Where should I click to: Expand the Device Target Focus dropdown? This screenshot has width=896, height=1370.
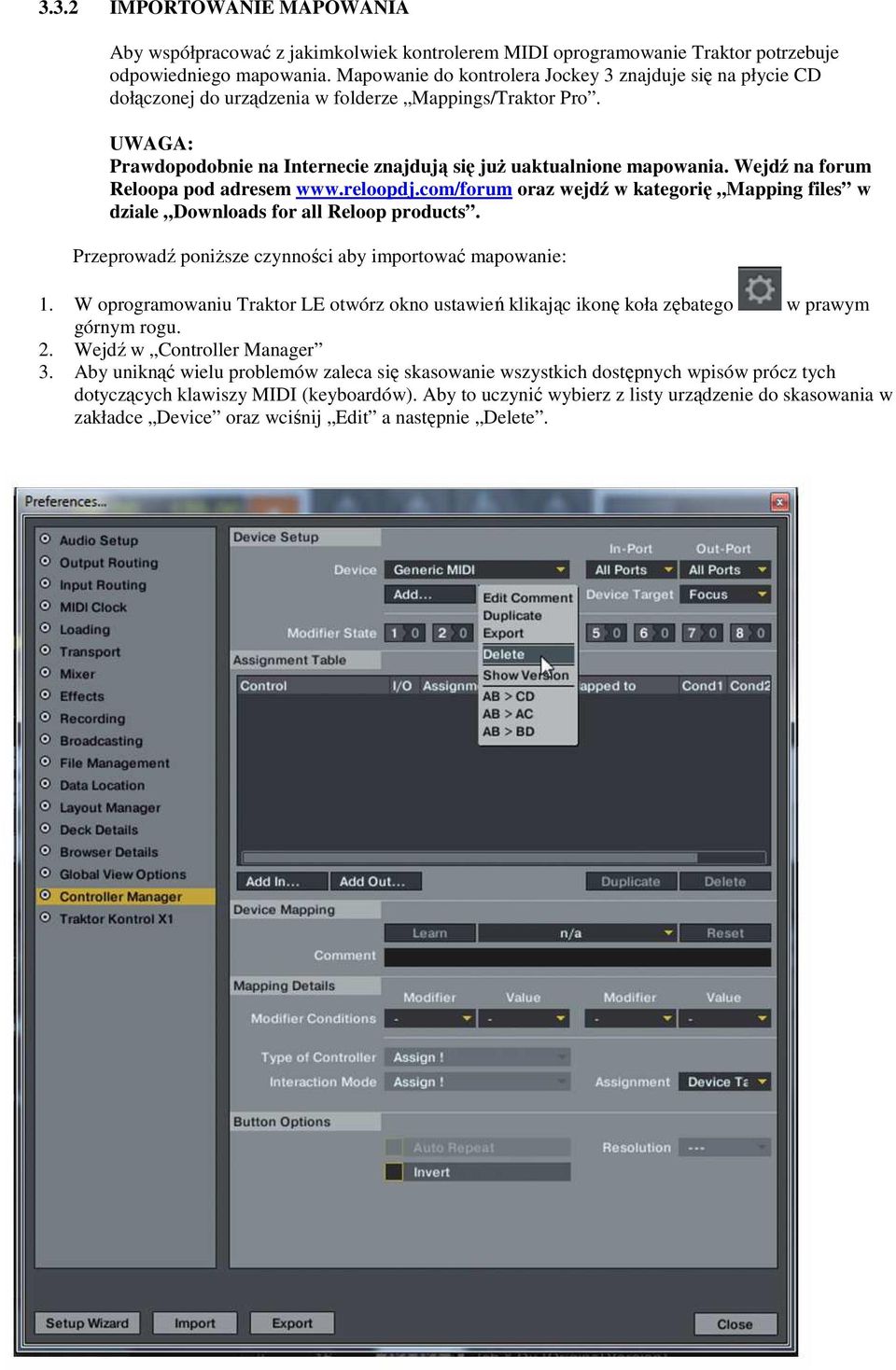pyautogui.click(x=725, y=594)
